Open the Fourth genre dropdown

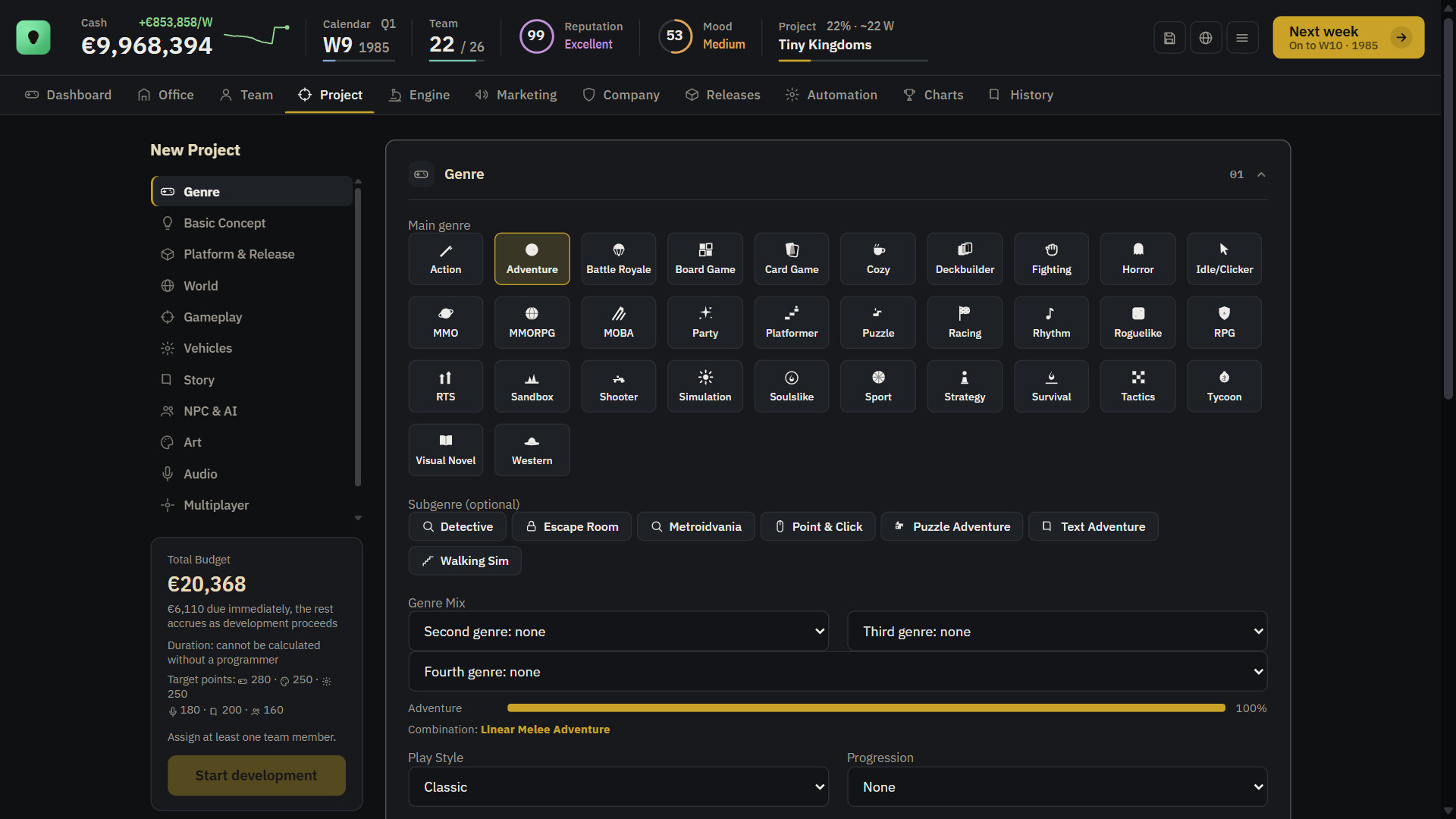click(x=838, y=672)
